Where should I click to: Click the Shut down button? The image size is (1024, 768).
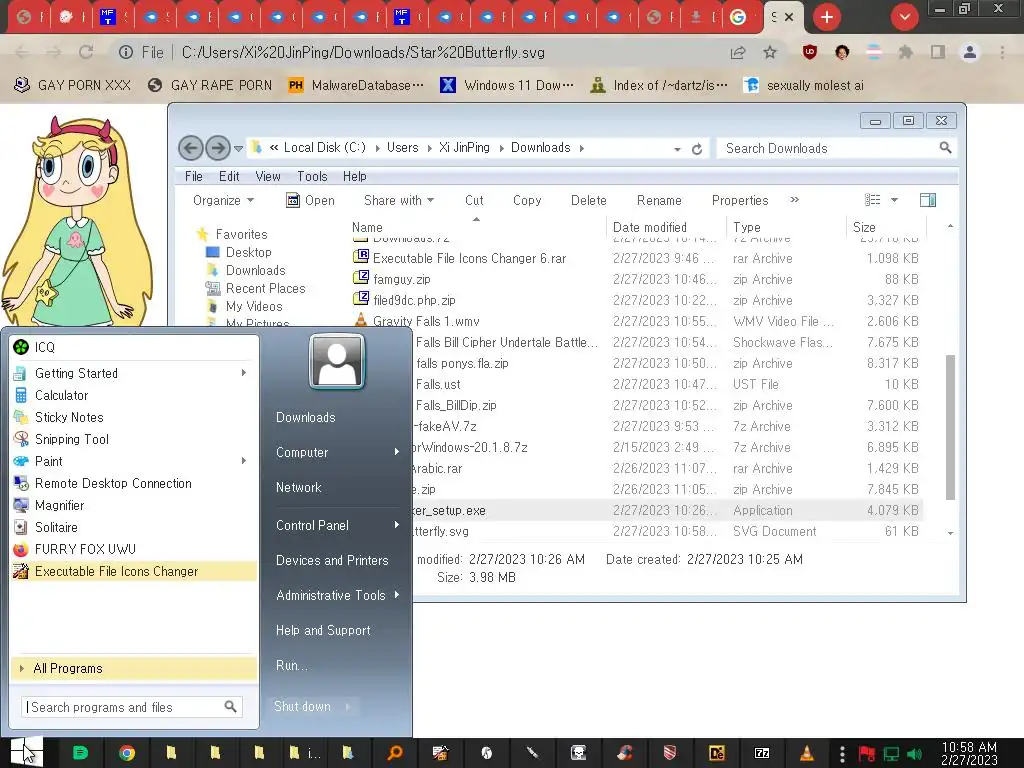tap(302, 706)
